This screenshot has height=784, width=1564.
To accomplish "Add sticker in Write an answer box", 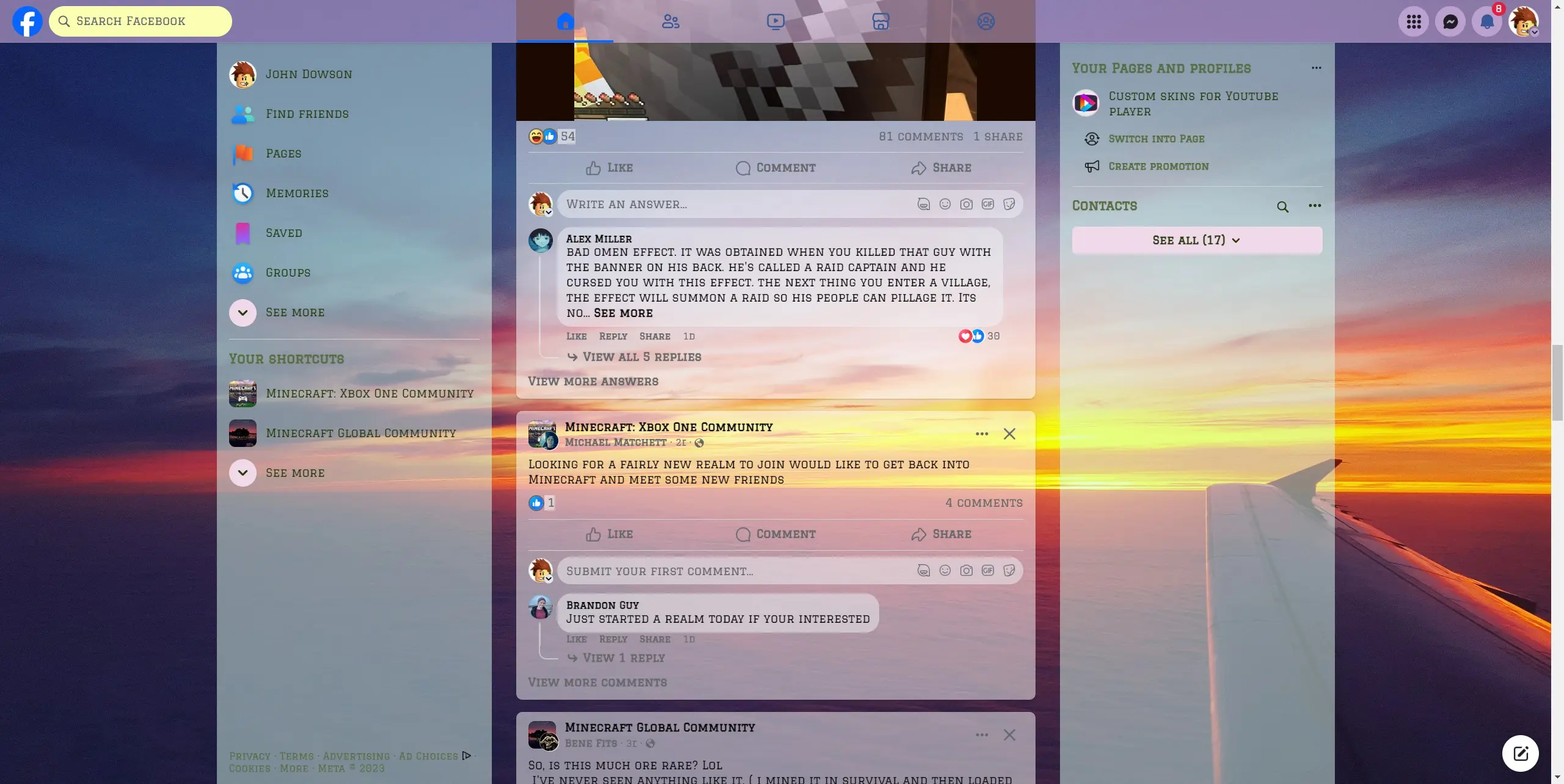I will pos(1009,205).
